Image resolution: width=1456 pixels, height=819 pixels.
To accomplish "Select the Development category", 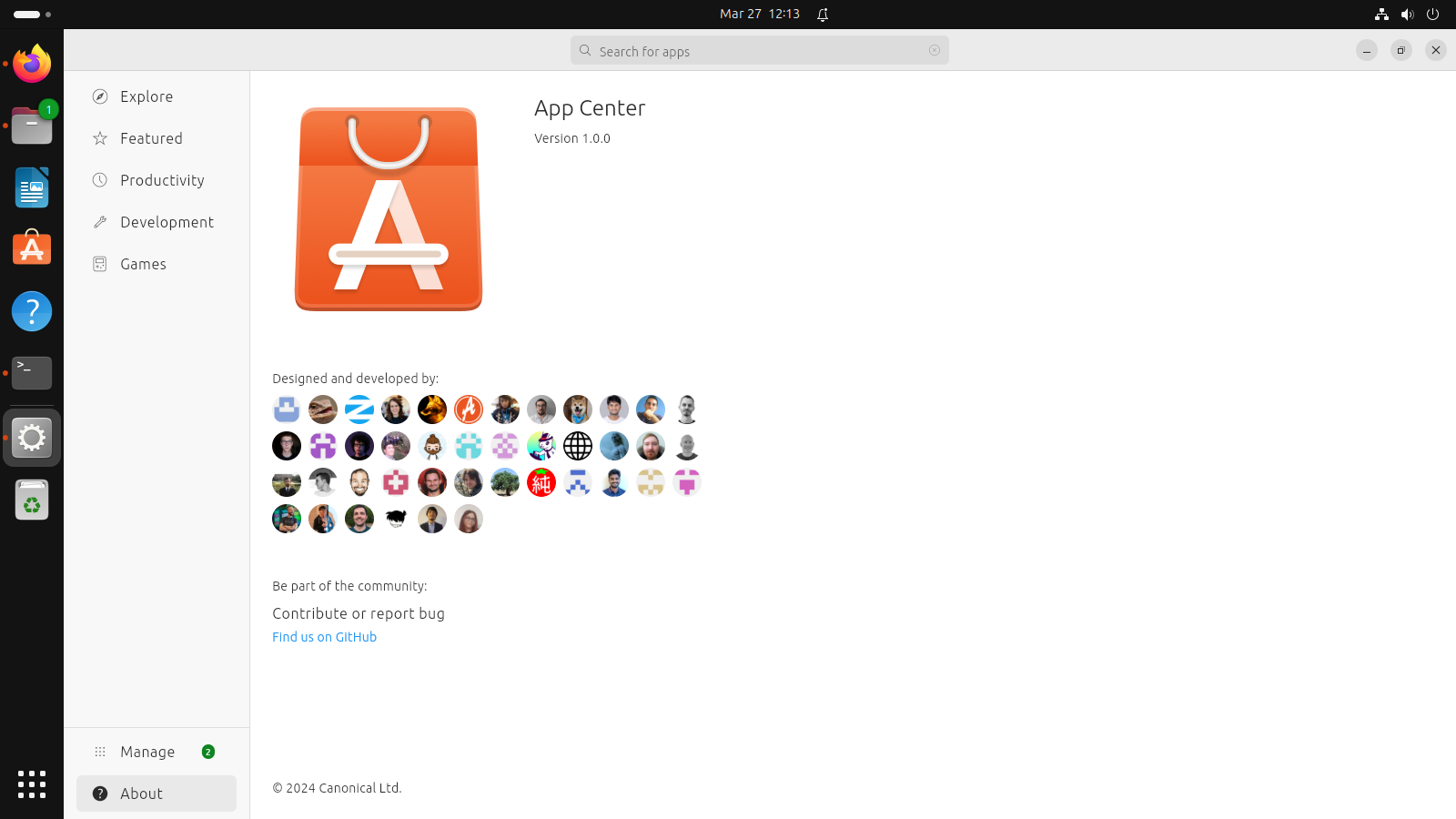I will 157,222.
